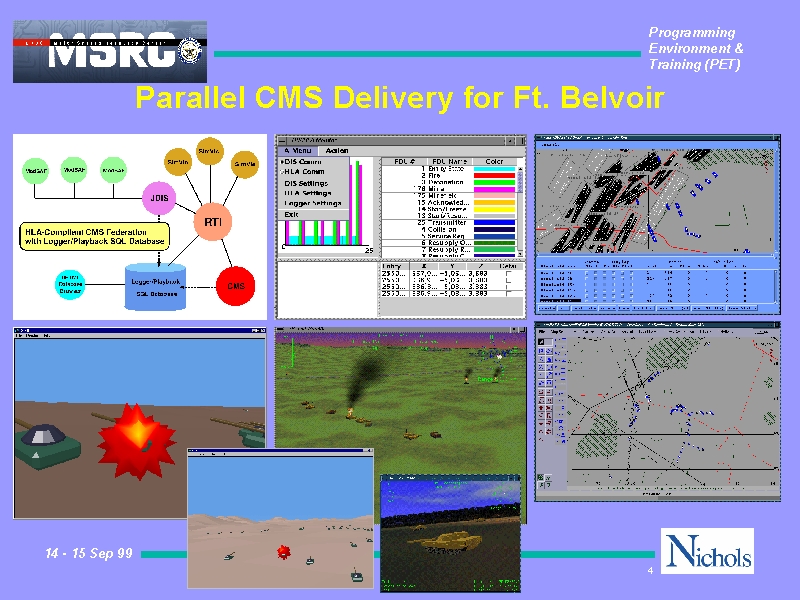
Task: Open File menu in lower-right map window
Action: coord(542,332)
